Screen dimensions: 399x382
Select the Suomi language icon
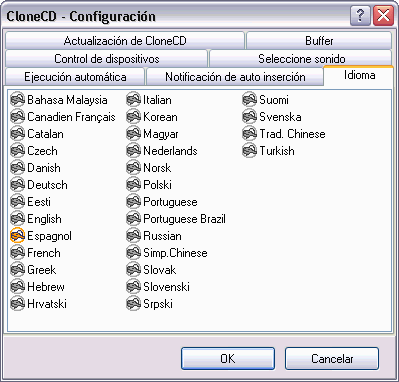pos(249,100)
